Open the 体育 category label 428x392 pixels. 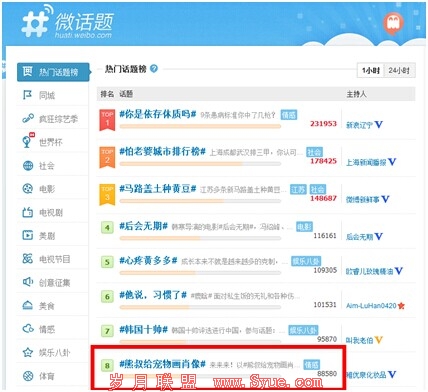(x=47, y=376)
